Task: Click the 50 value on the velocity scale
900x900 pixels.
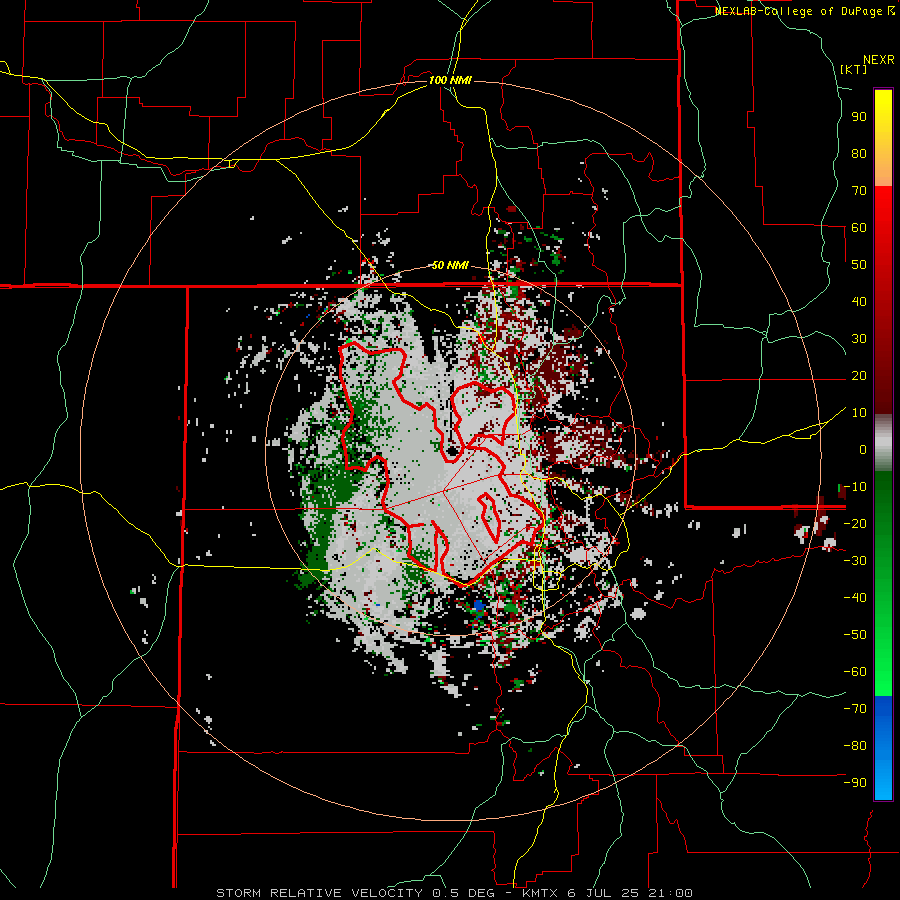Action: click(859, 265)
